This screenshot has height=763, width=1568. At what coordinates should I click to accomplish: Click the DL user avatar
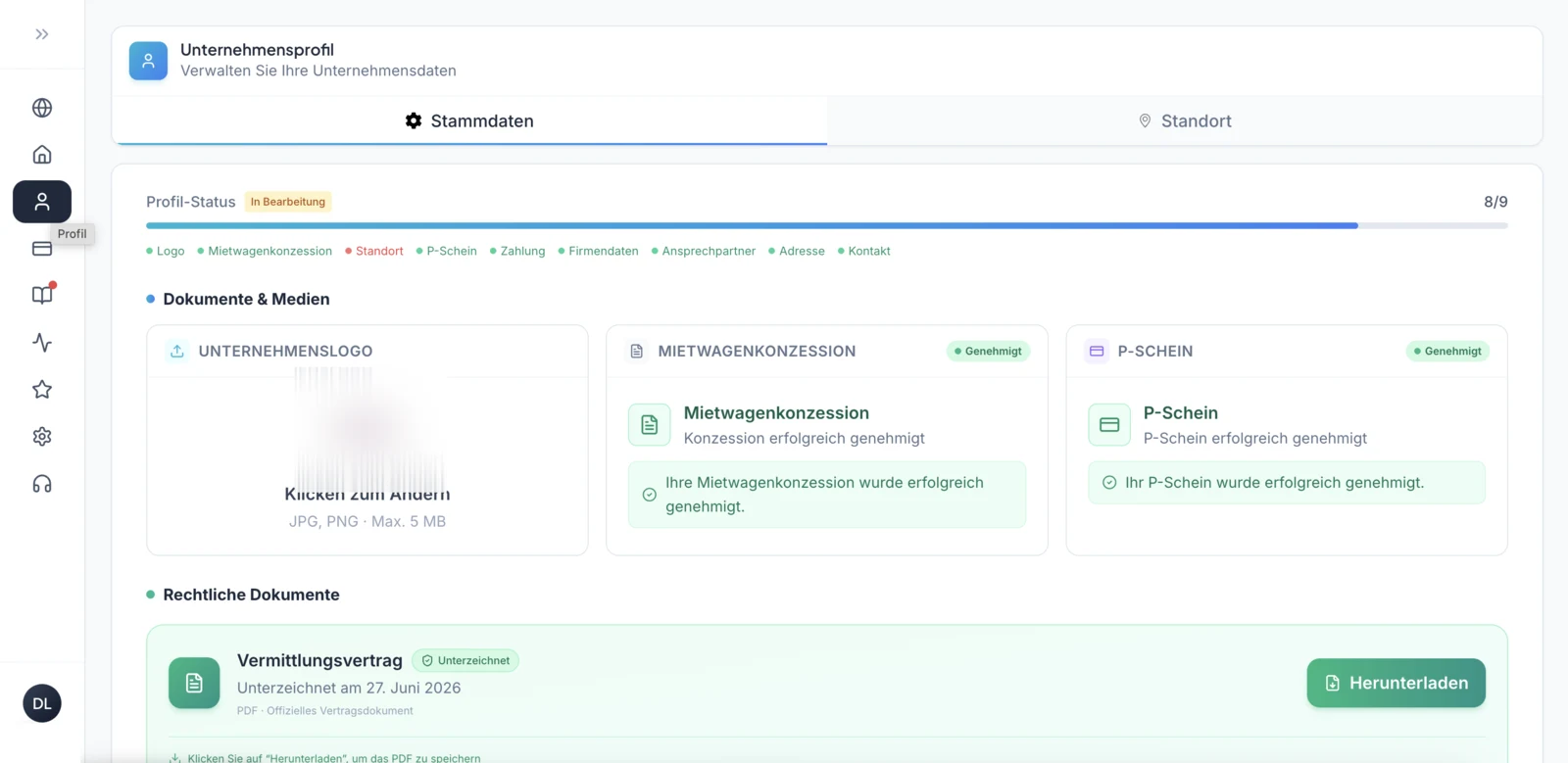(x=42, y=703)
